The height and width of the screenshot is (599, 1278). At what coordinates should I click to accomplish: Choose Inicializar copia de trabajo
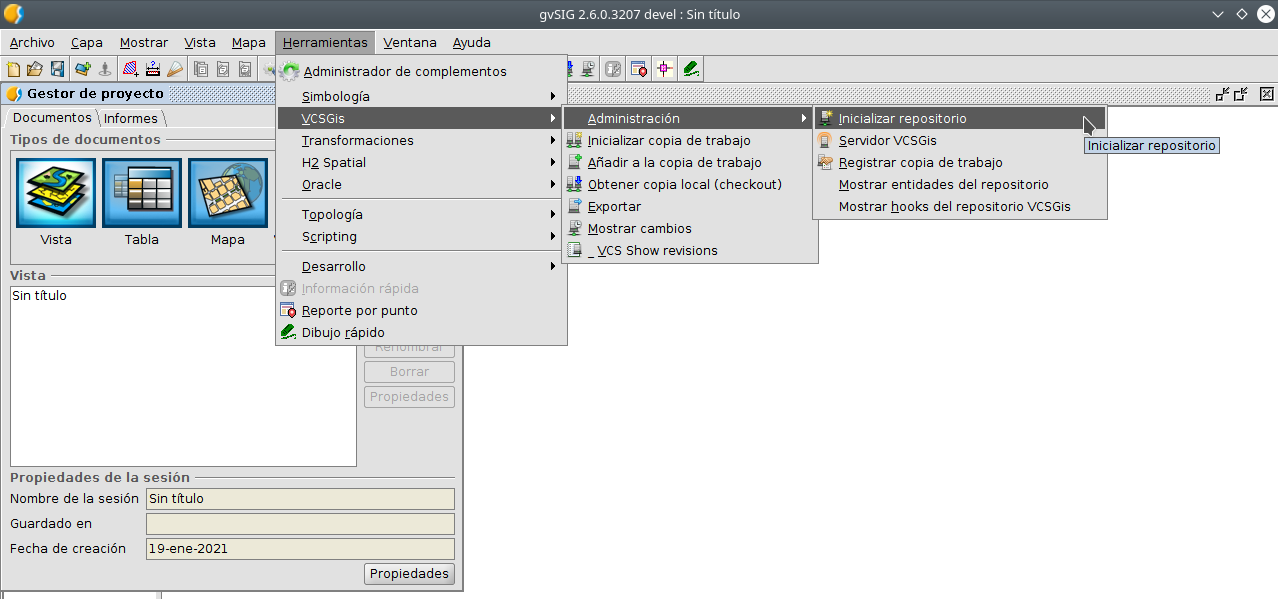(689, 140)
